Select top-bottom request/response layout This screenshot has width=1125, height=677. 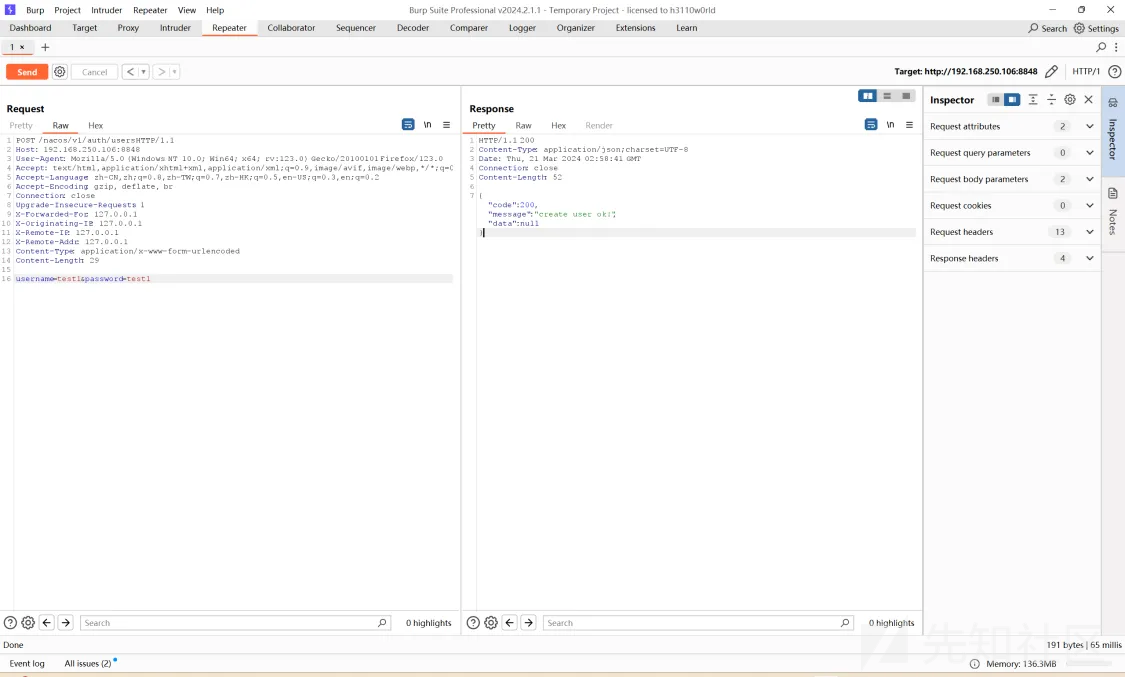click(x=887, y=96)
